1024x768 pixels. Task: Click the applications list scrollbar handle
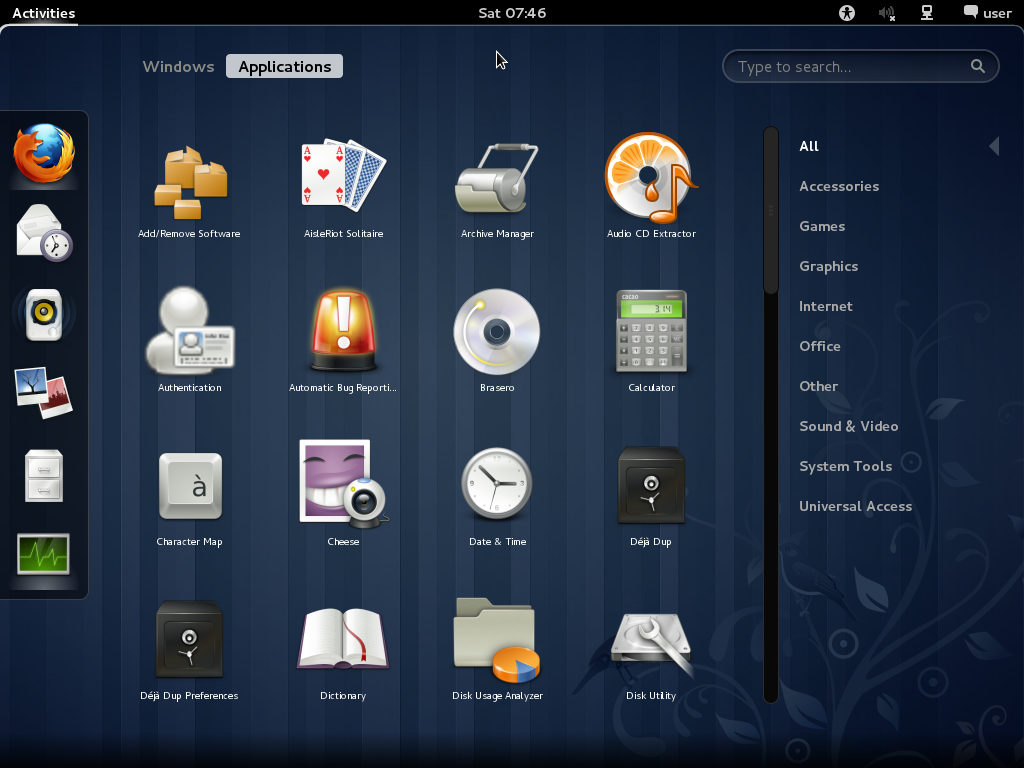[x=771, y=210]
